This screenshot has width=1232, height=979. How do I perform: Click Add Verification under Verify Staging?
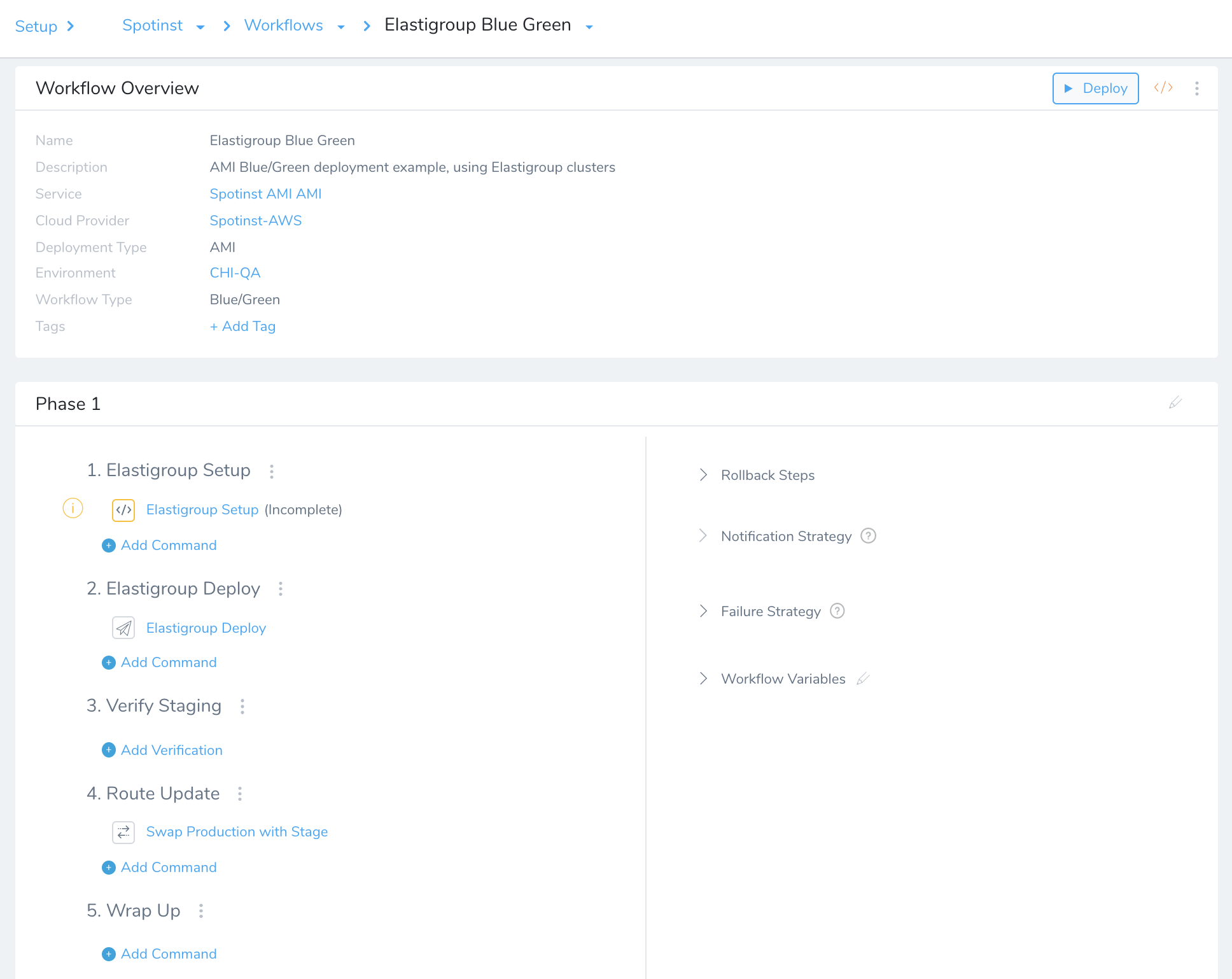coord(172,750)
